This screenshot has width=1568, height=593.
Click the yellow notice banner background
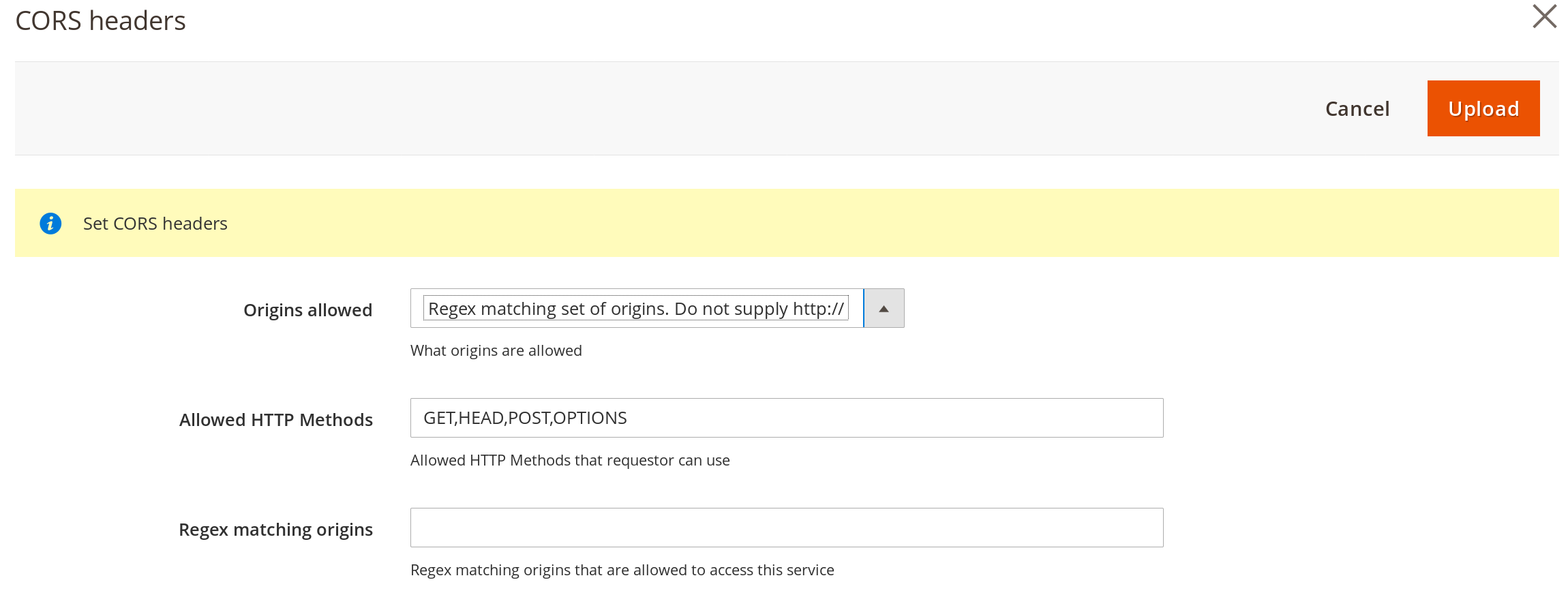coord(818,224)
